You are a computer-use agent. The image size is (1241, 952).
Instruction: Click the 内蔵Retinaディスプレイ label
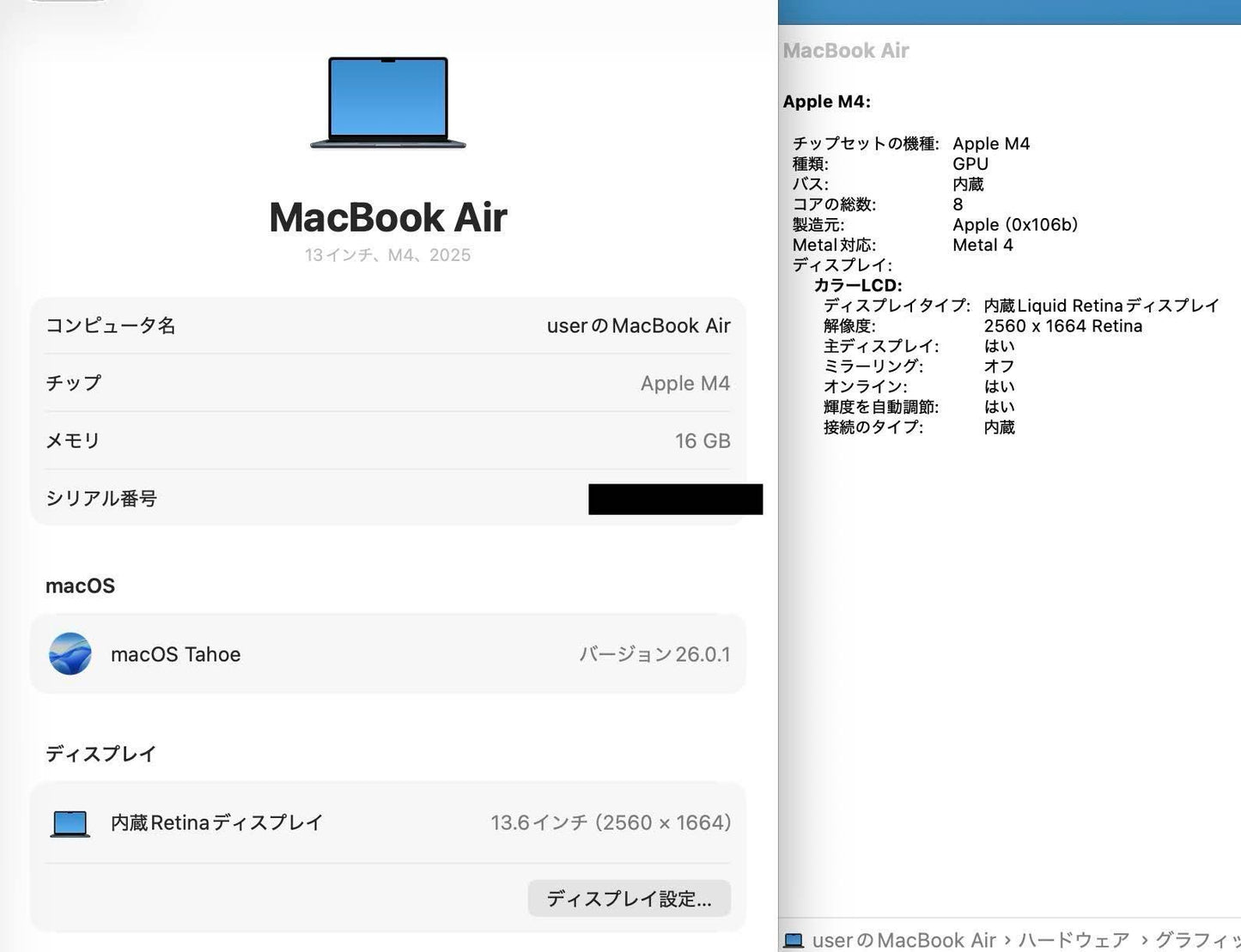coord(217,822)
